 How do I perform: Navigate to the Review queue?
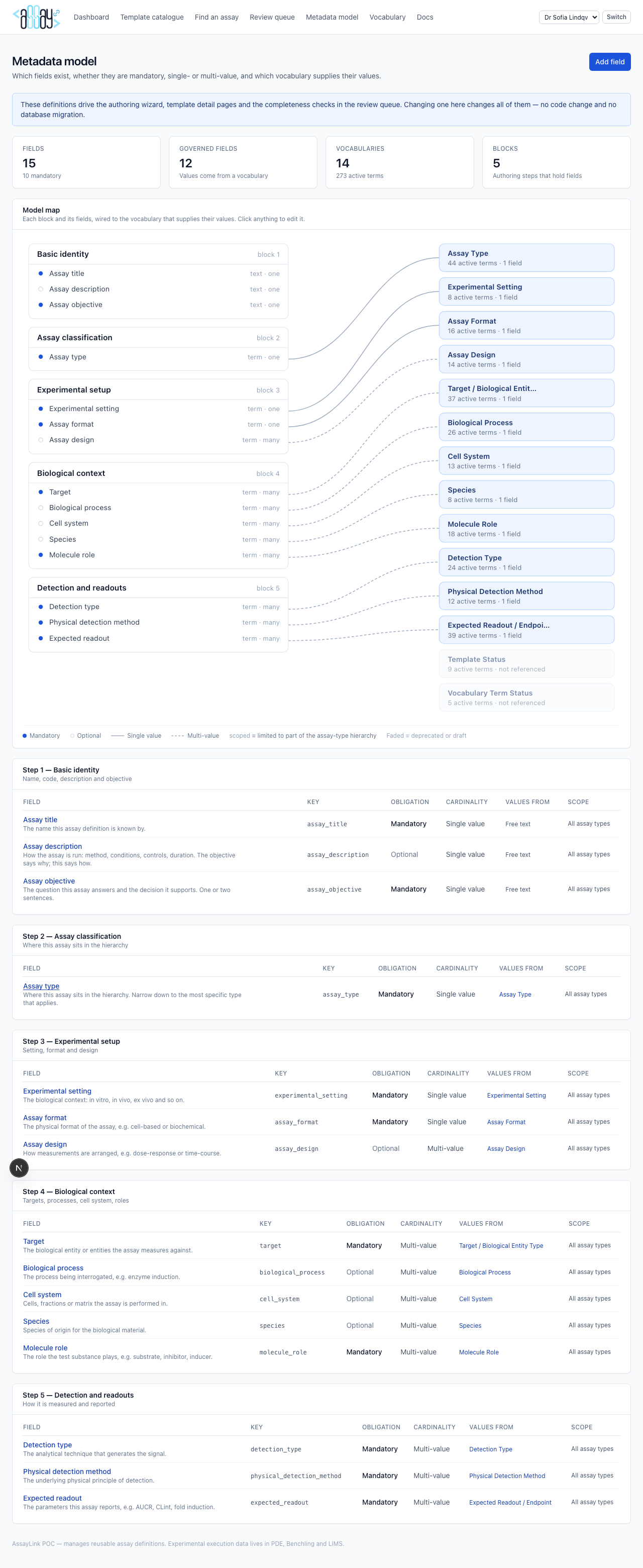tap(272, 17)
